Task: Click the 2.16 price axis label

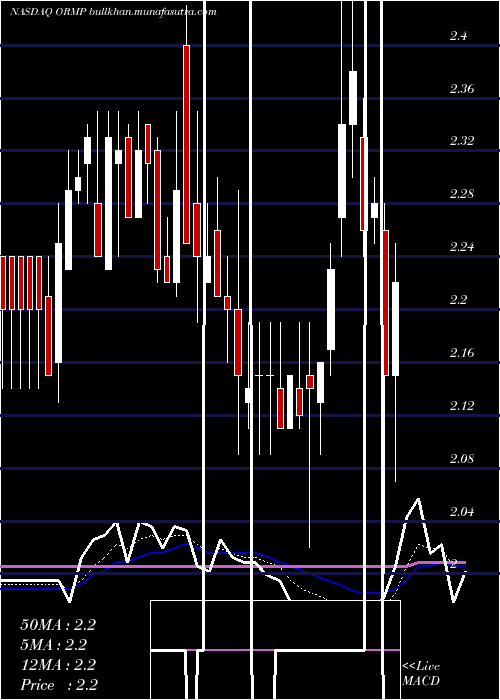Action: click(x=462, y=353)
